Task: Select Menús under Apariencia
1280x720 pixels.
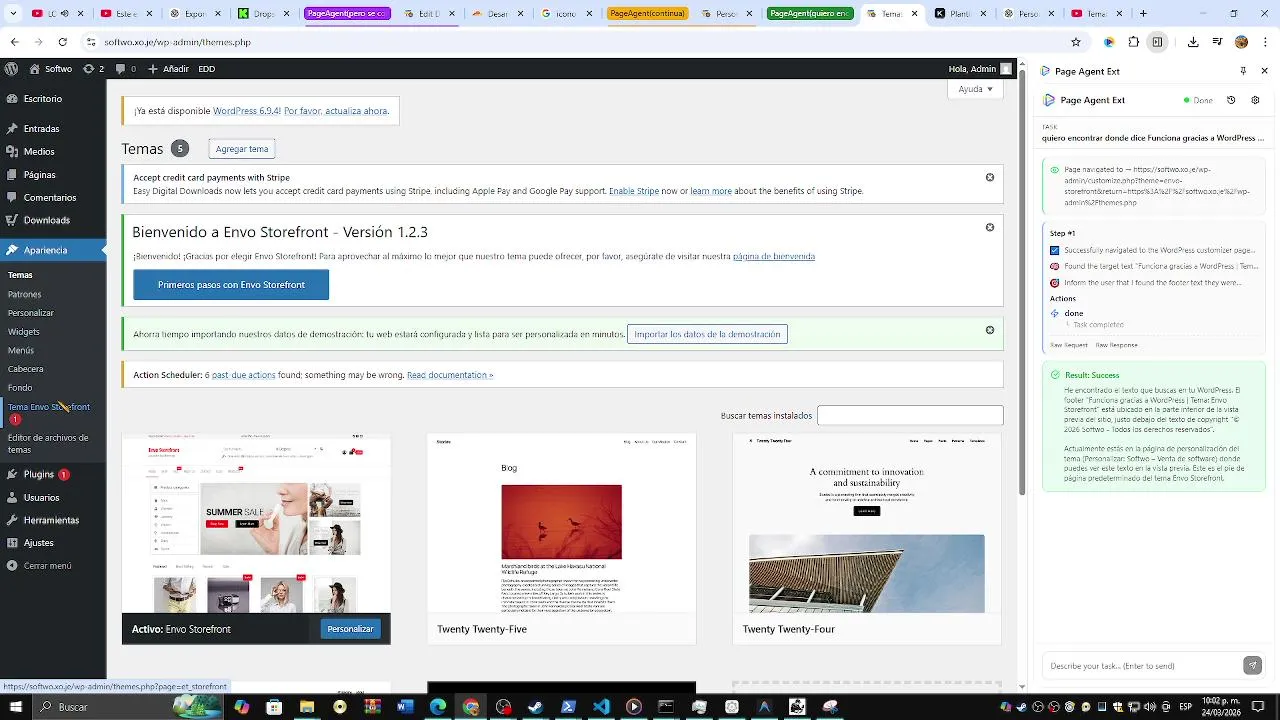Action: [20, 351]
